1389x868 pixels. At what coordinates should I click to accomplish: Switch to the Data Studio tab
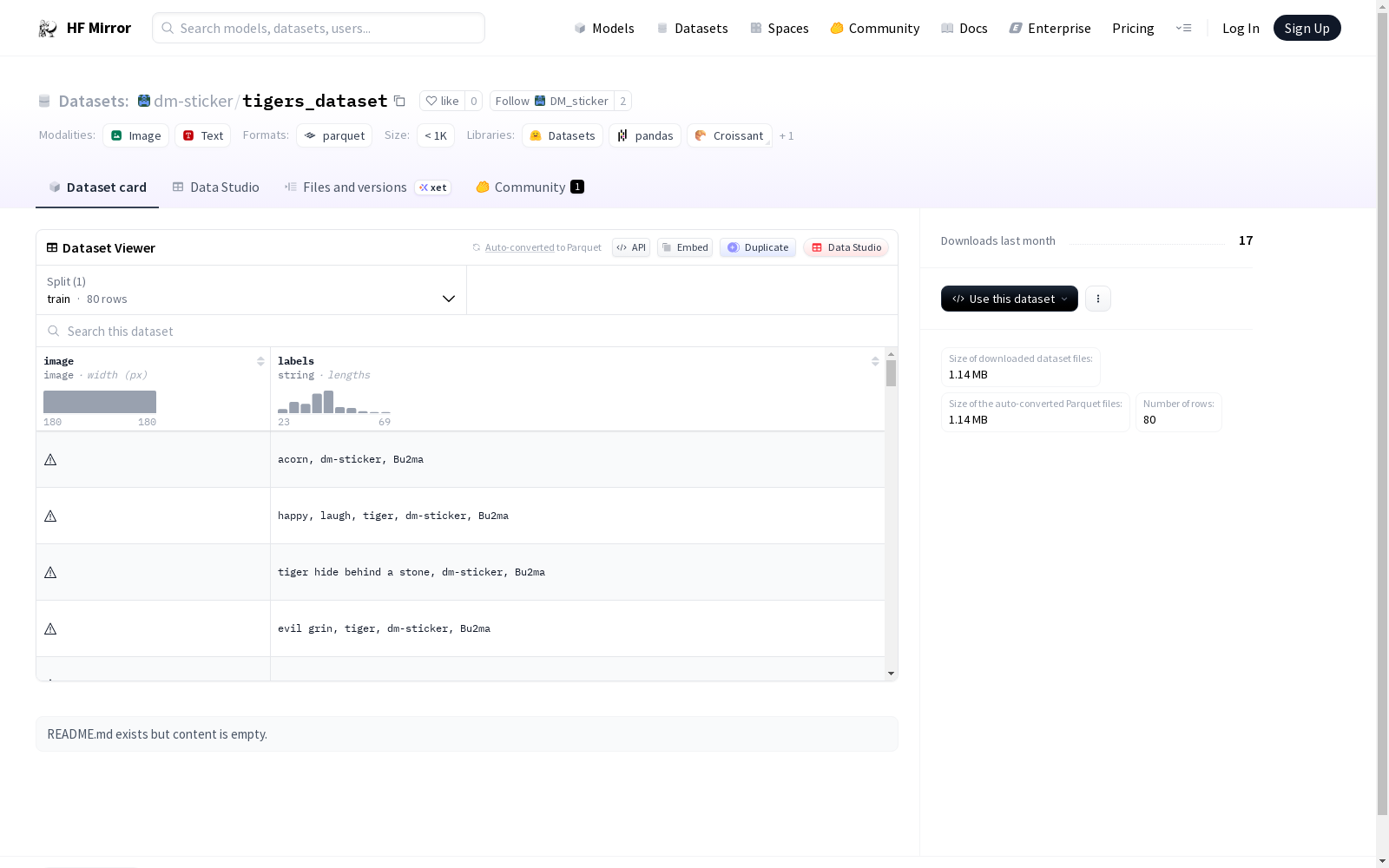(216, 187)
